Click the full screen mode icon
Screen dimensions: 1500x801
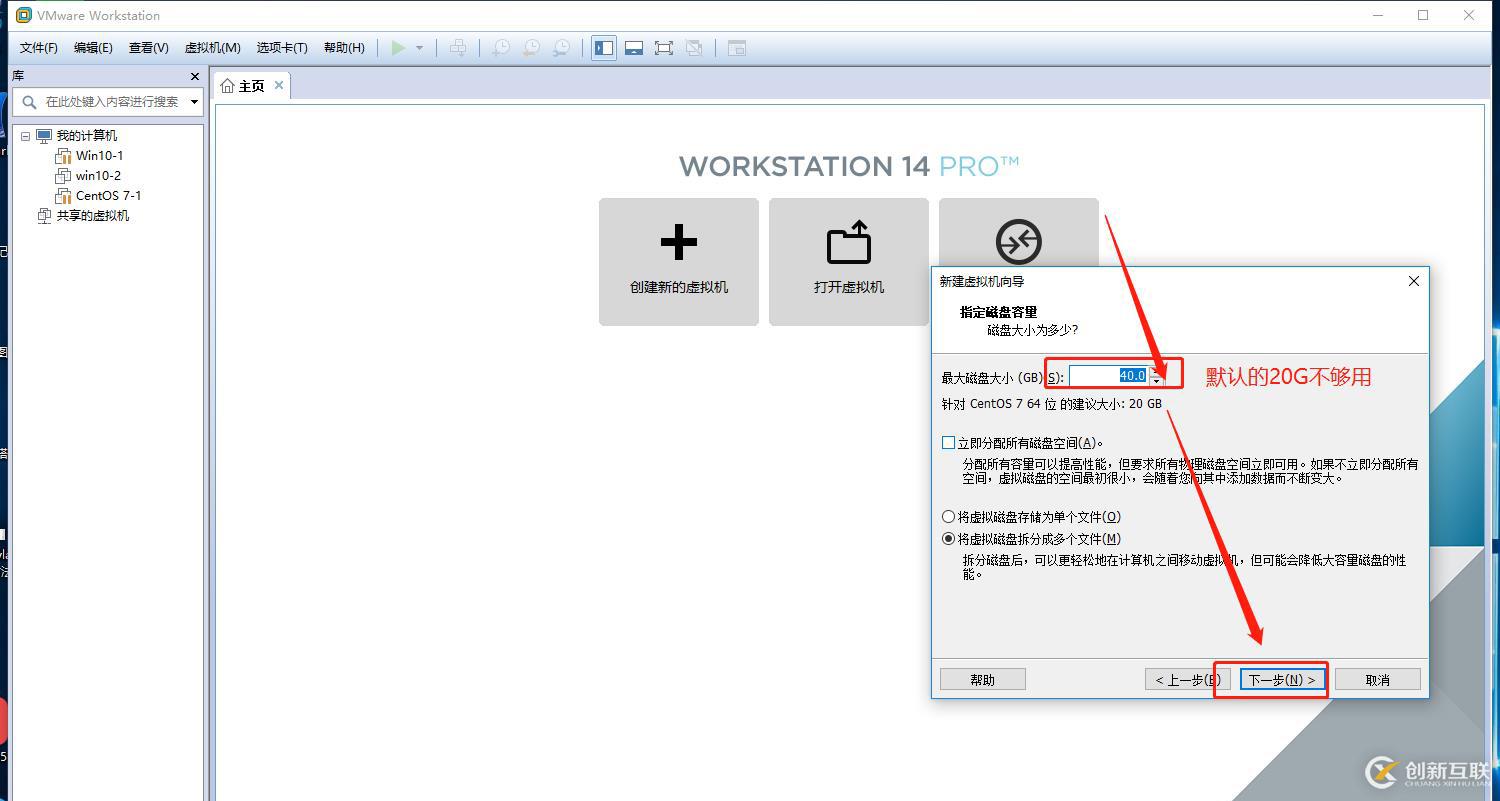click(x=664, y=48)
